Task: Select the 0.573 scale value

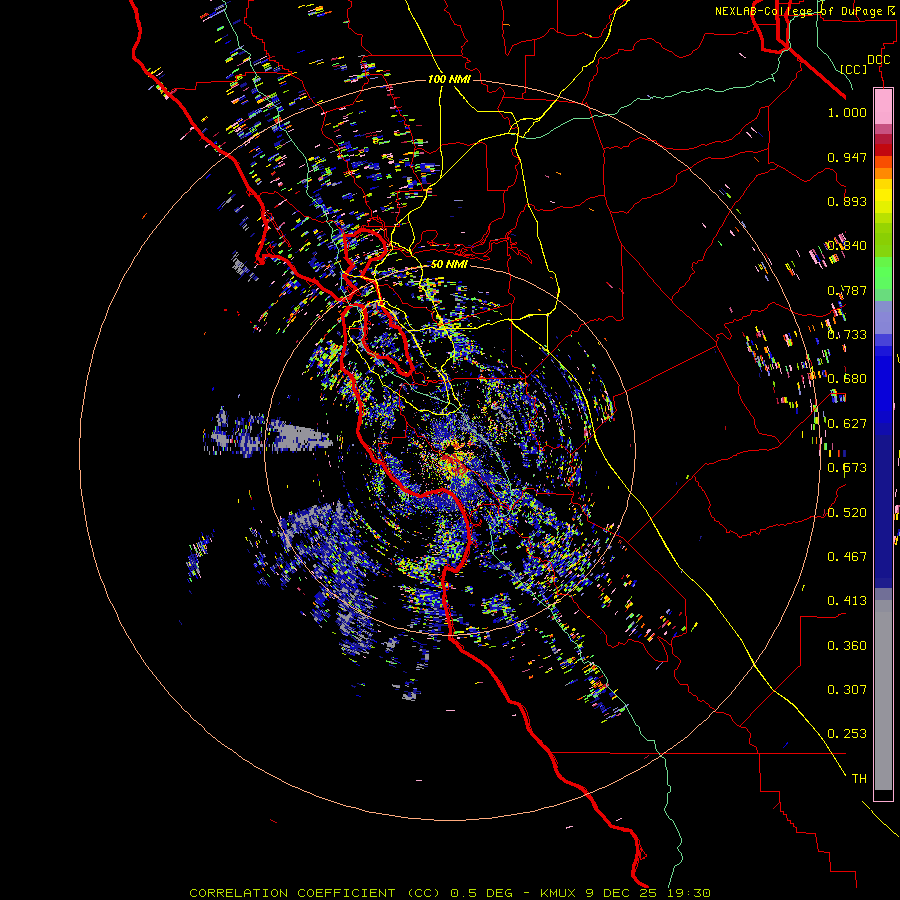Action: point(847,468)
